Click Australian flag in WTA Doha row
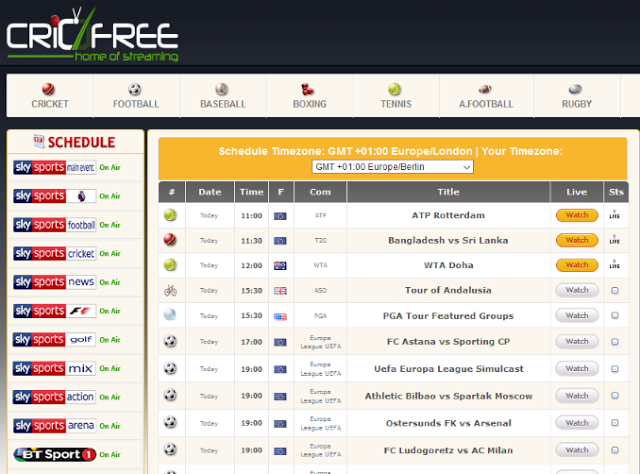 tap(280, 266)
